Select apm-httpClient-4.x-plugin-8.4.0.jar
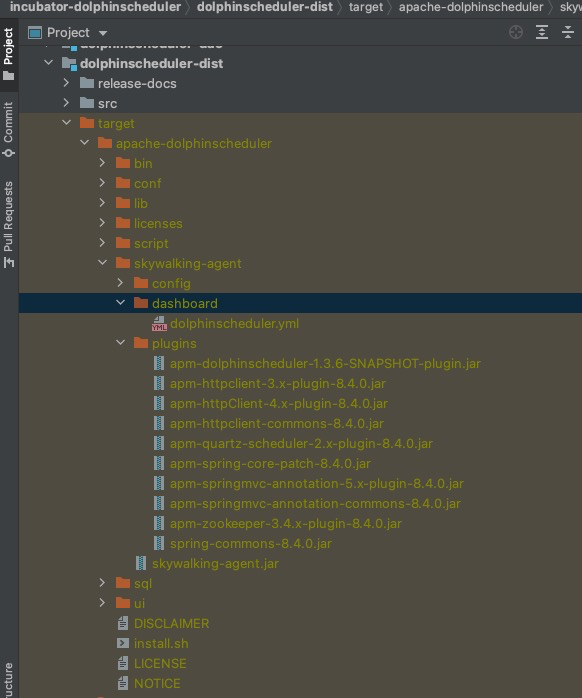Image resolution: width=582 pixels, height=698 pixels. point(279,404)
